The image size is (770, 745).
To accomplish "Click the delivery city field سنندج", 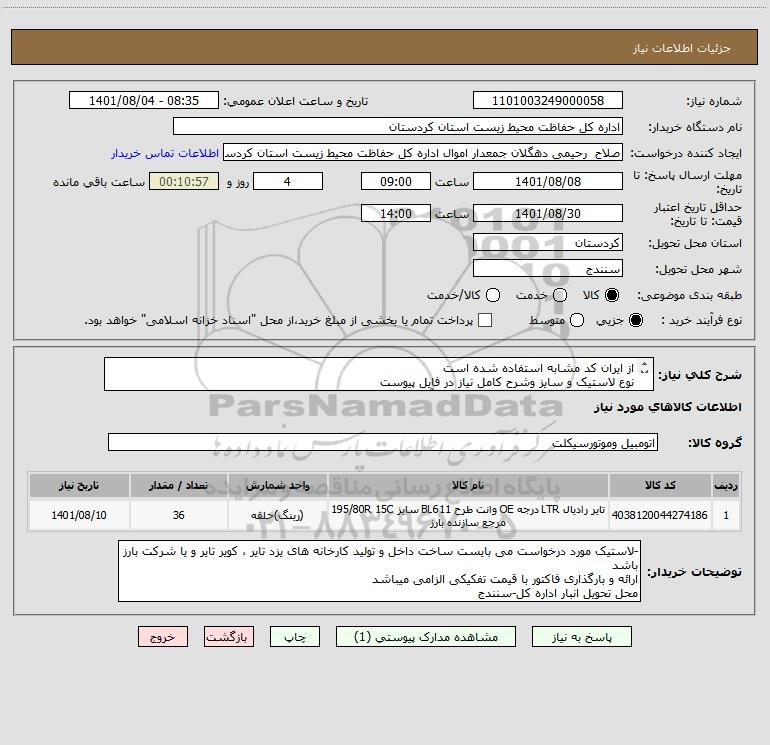I will point(548,269).
